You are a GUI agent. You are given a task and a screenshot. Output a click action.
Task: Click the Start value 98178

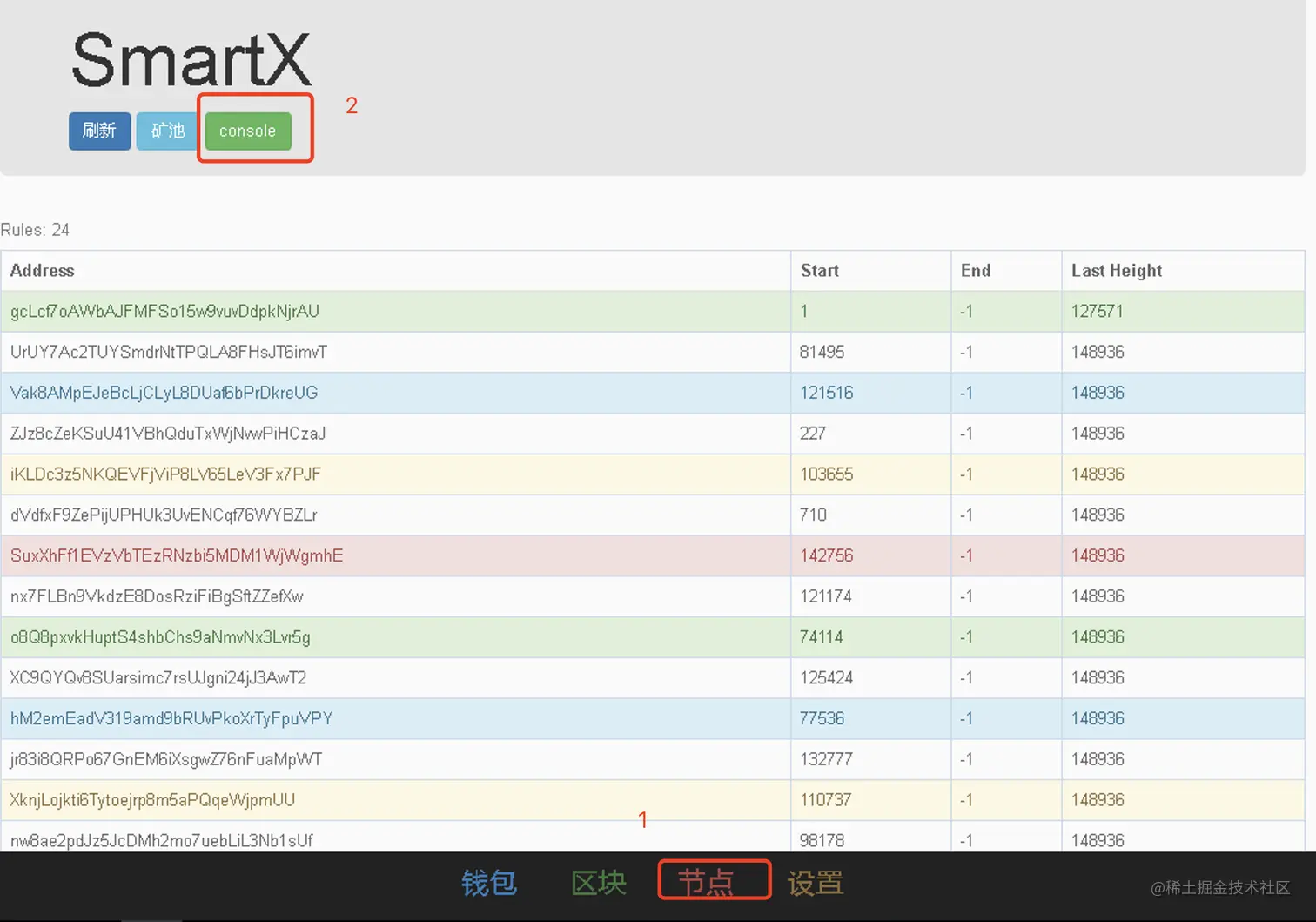(x=822, y=840)
